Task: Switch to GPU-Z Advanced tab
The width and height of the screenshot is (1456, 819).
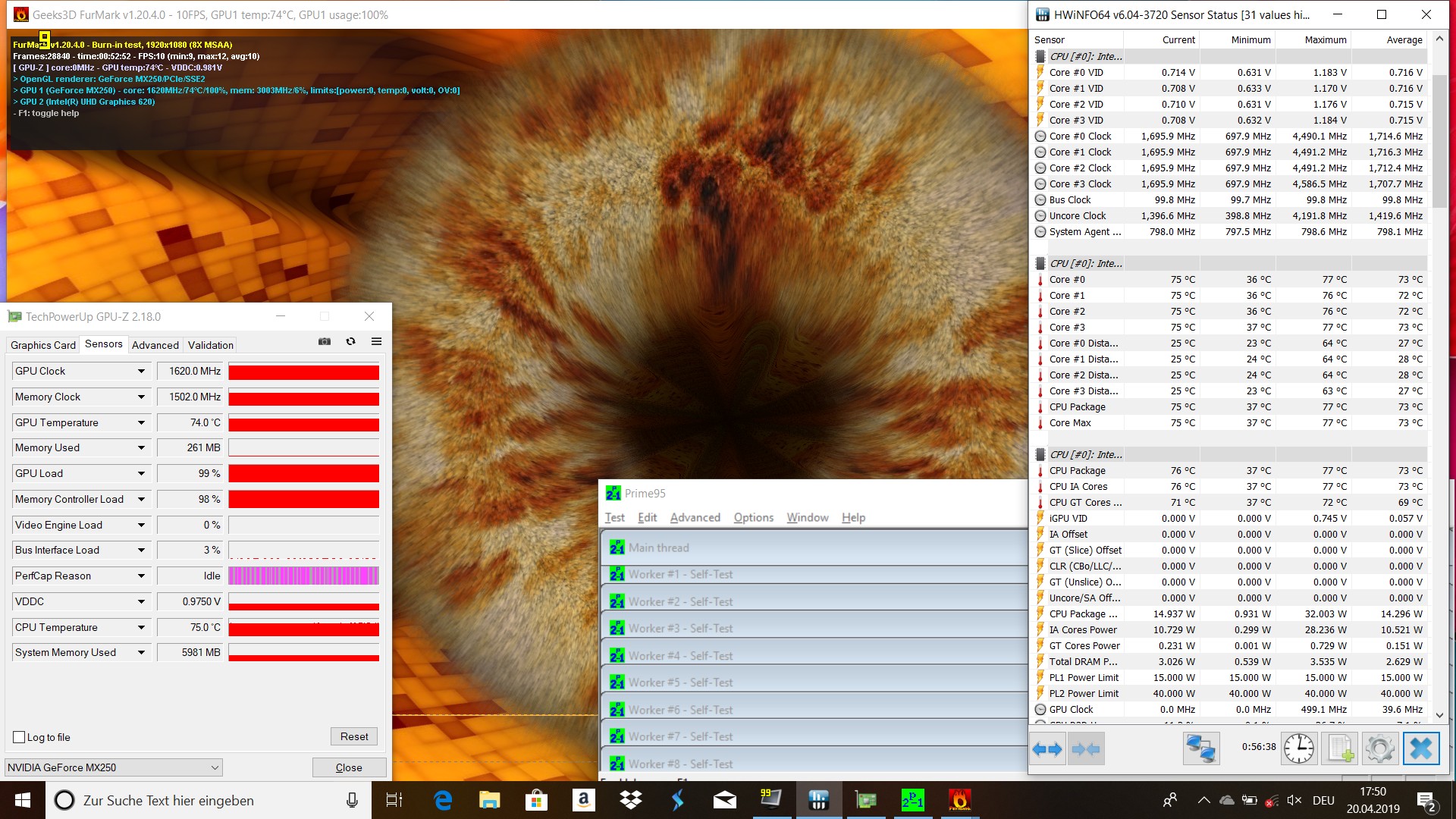Action: click(155, 345)
